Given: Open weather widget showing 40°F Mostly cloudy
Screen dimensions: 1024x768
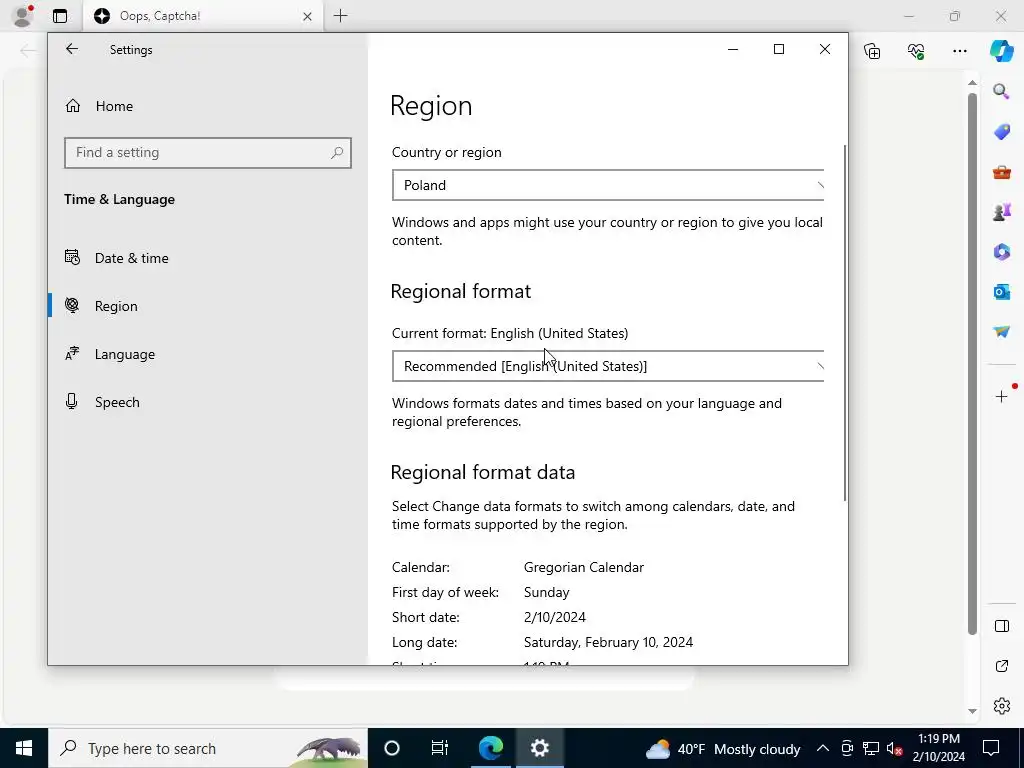Looking at the screenshot, I should click(x=722, y=749).
